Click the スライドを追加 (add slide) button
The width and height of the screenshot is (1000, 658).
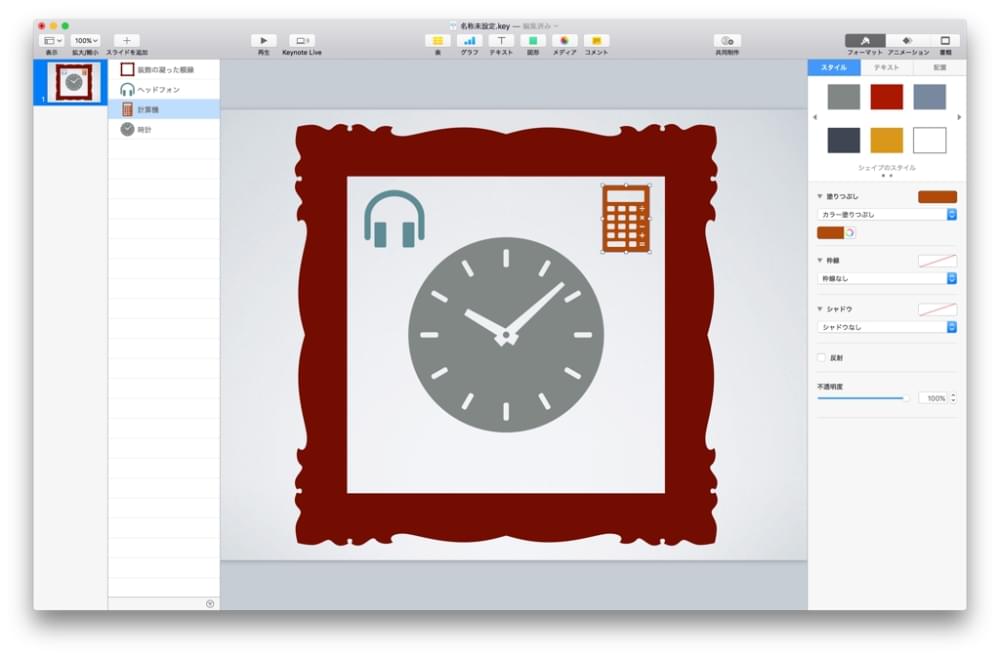click(x=126, y=41)
